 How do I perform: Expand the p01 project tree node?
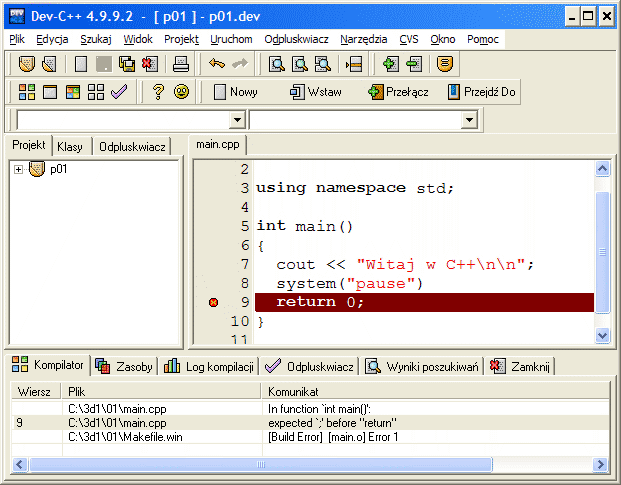click(x=18, y=169)
